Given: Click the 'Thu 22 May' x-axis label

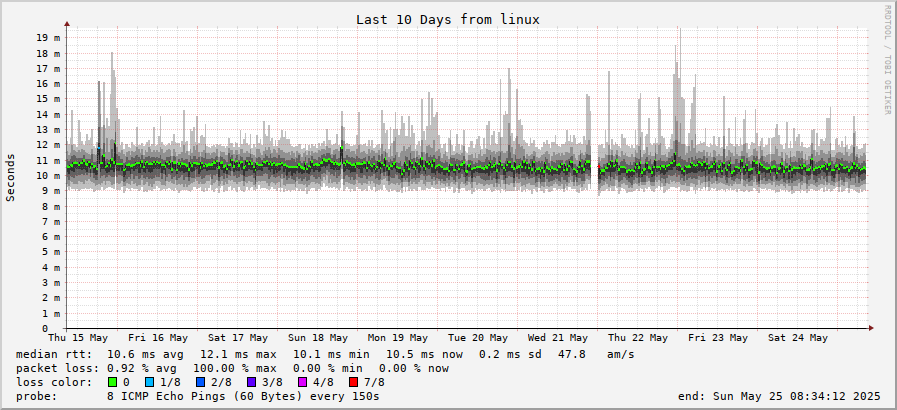Looking at the screenshot, I should coord(638,338).
